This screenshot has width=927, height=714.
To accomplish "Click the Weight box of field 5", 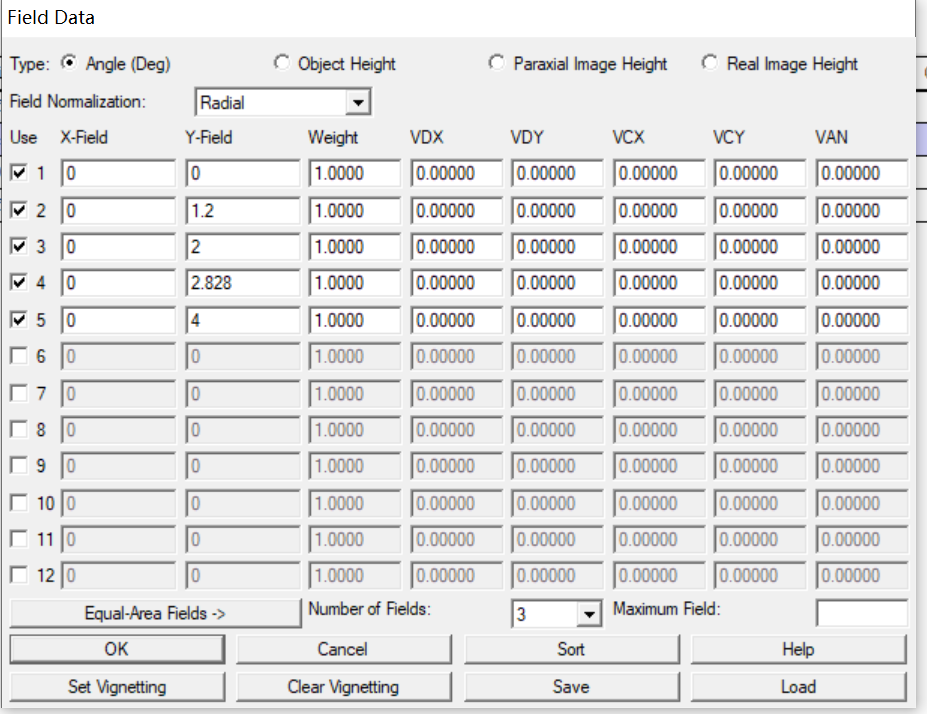I will point(355,320).
